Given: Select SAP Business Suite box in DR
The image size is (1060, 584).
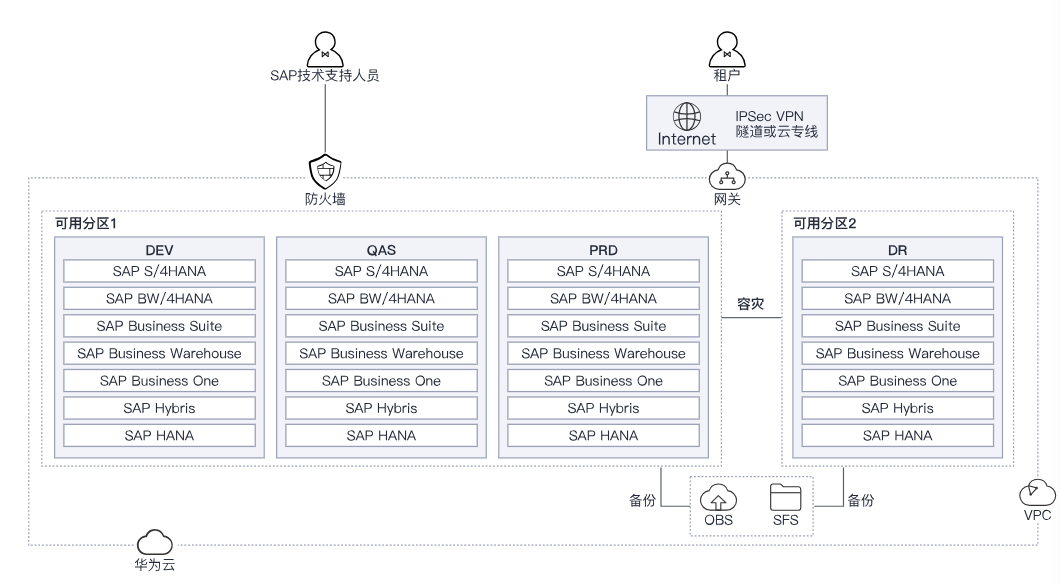Looking at the screenshot, I should click(x=898, y=326).
